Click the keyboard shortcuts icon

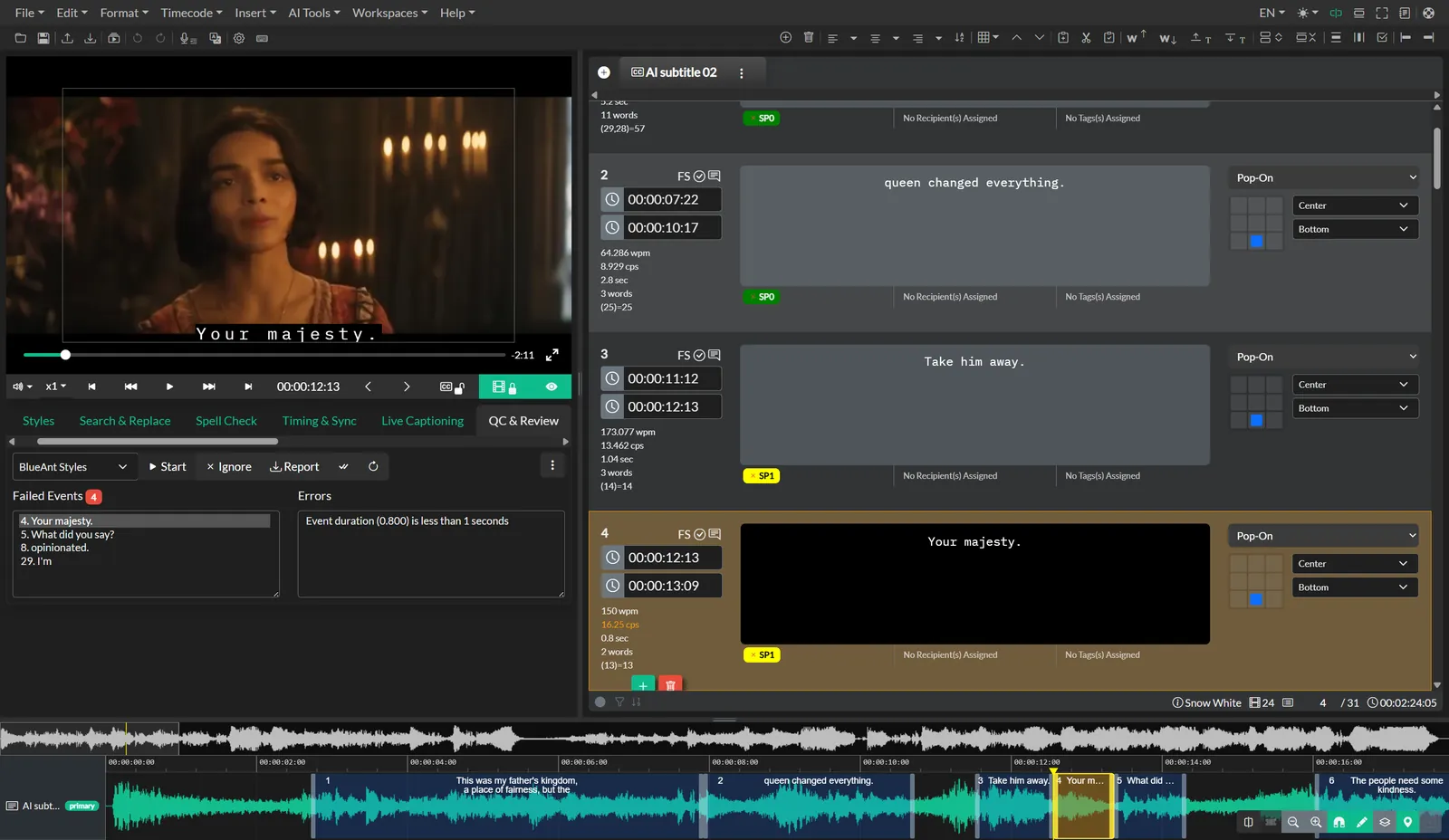pos(262,38)
